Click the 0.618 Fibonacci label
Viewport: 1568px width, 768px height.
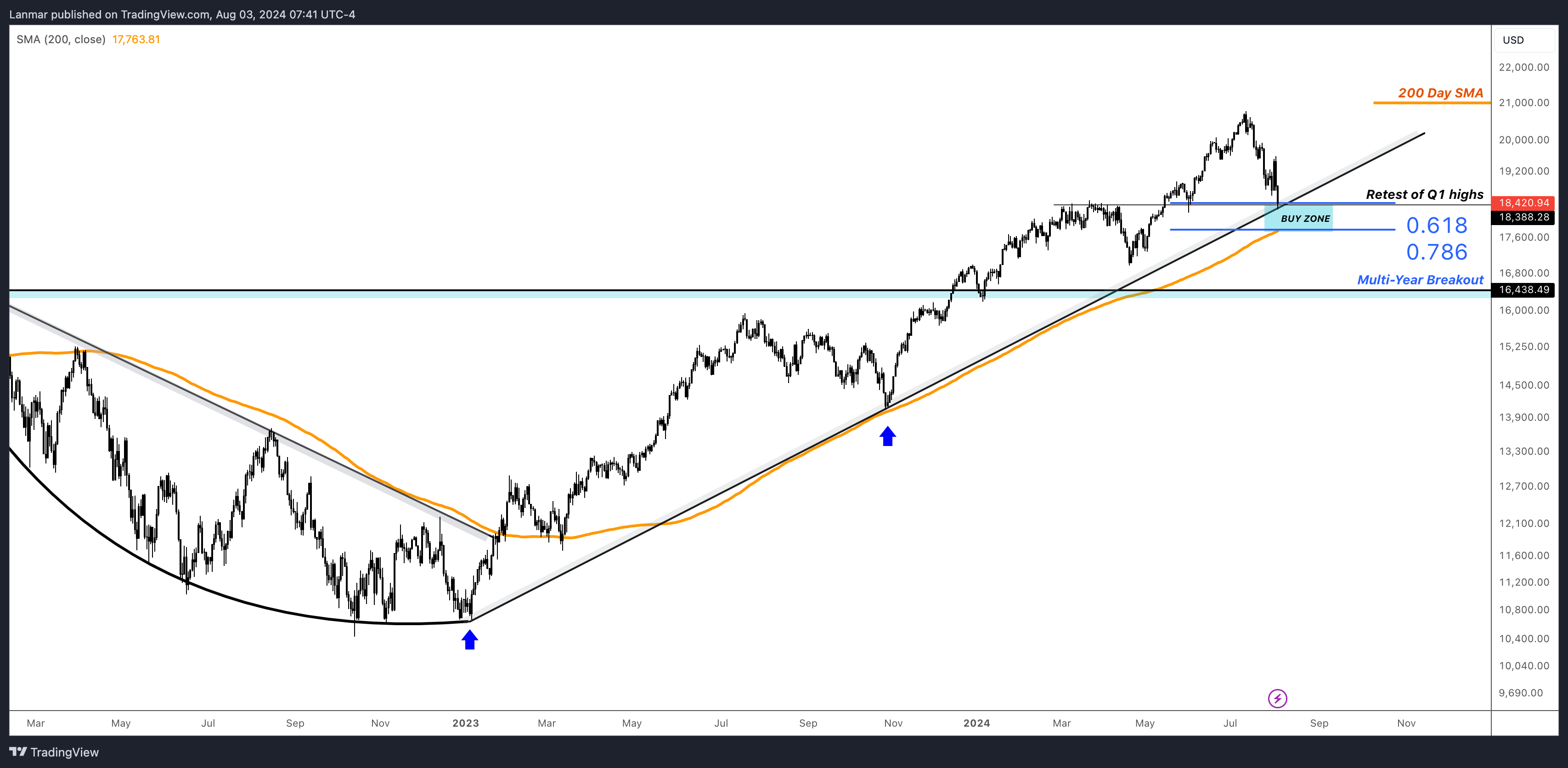(1437, 226)
